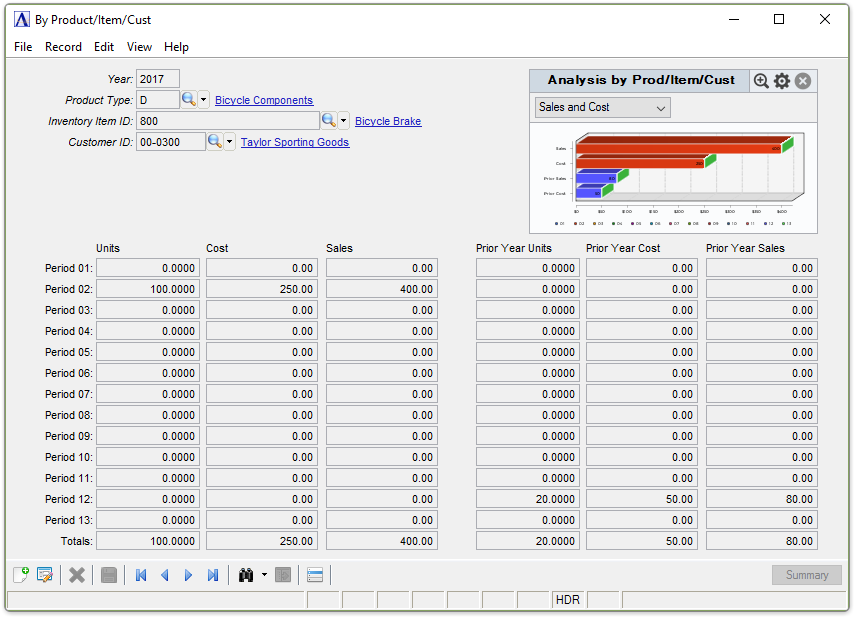Go to the previous record

point(165,575)
